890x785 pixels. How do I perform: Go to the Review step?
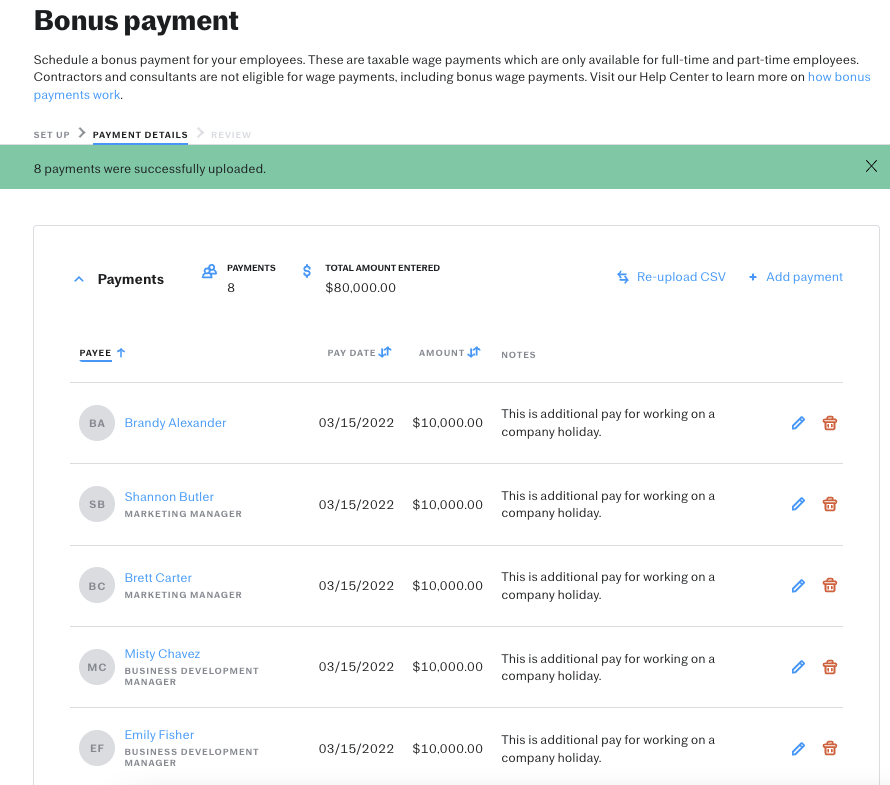[231, 135]
